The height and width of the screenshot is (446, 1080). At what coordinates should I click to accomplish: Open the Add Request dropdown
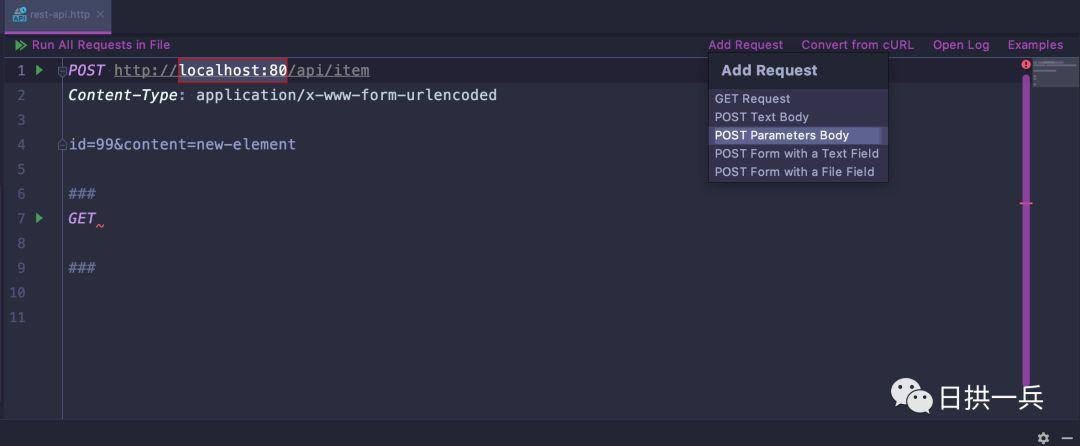click(x=745, y=45)
